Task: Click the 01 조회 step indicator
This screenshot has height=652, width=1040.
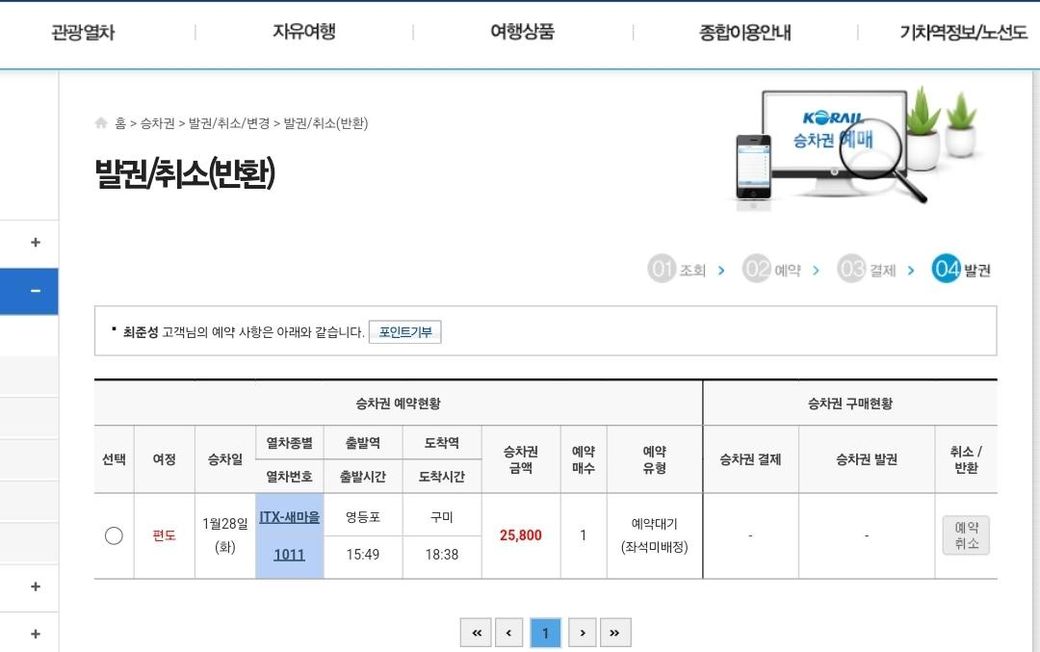Action: tap(677, 269)
